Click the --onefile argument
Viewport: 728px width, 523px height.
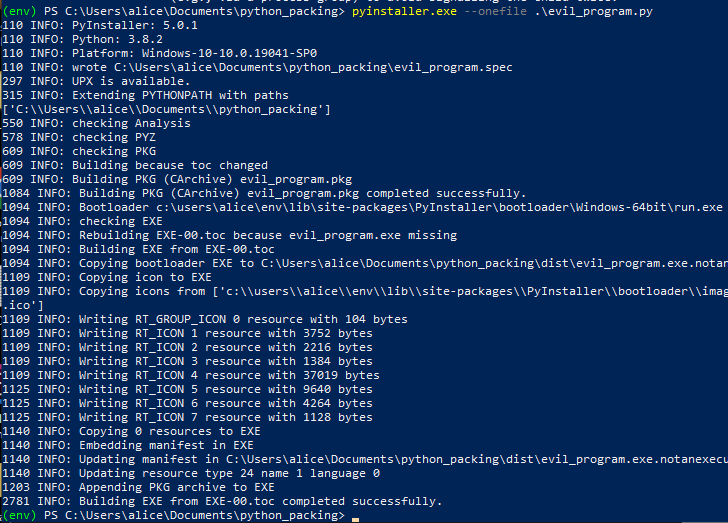[495, 12]
